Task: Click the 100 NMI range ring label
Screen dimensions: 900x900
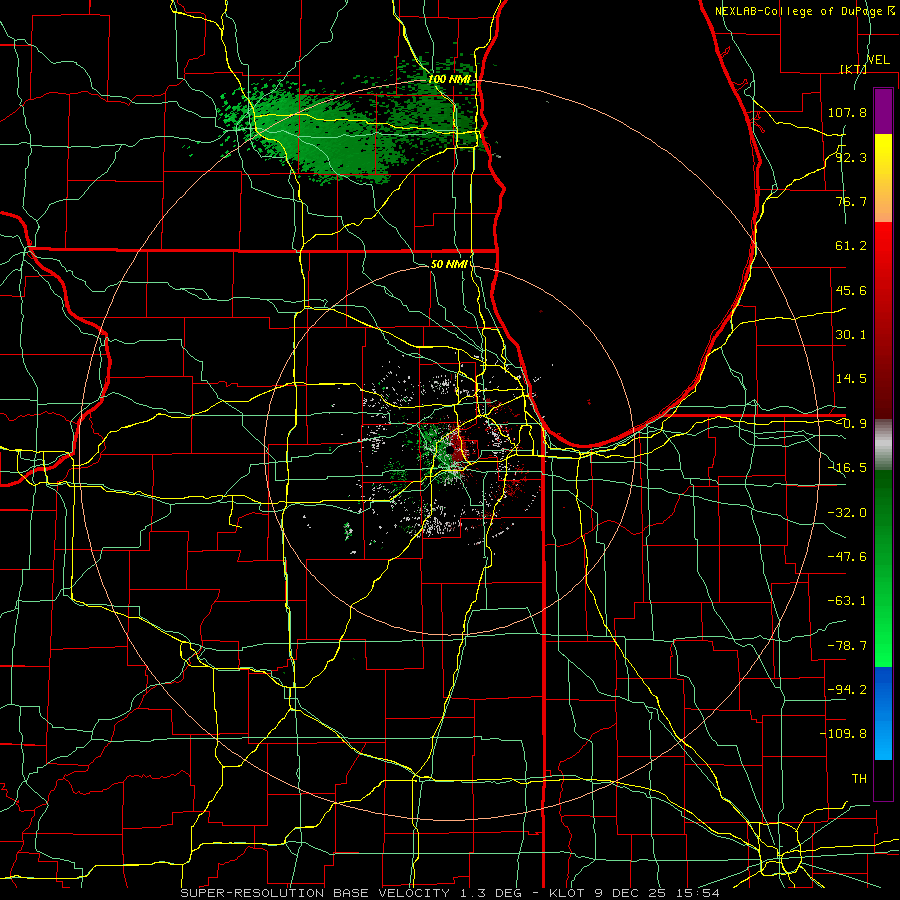Action: point(449,79)
